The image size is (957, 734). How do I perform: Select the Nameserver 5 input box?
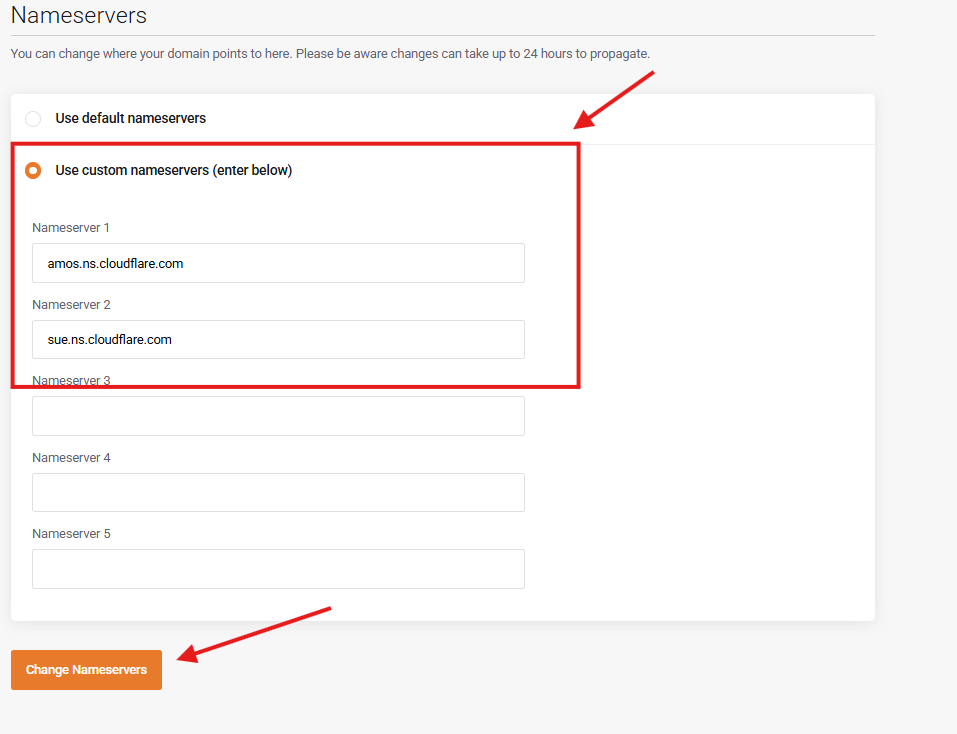click(x=278, y=569)
